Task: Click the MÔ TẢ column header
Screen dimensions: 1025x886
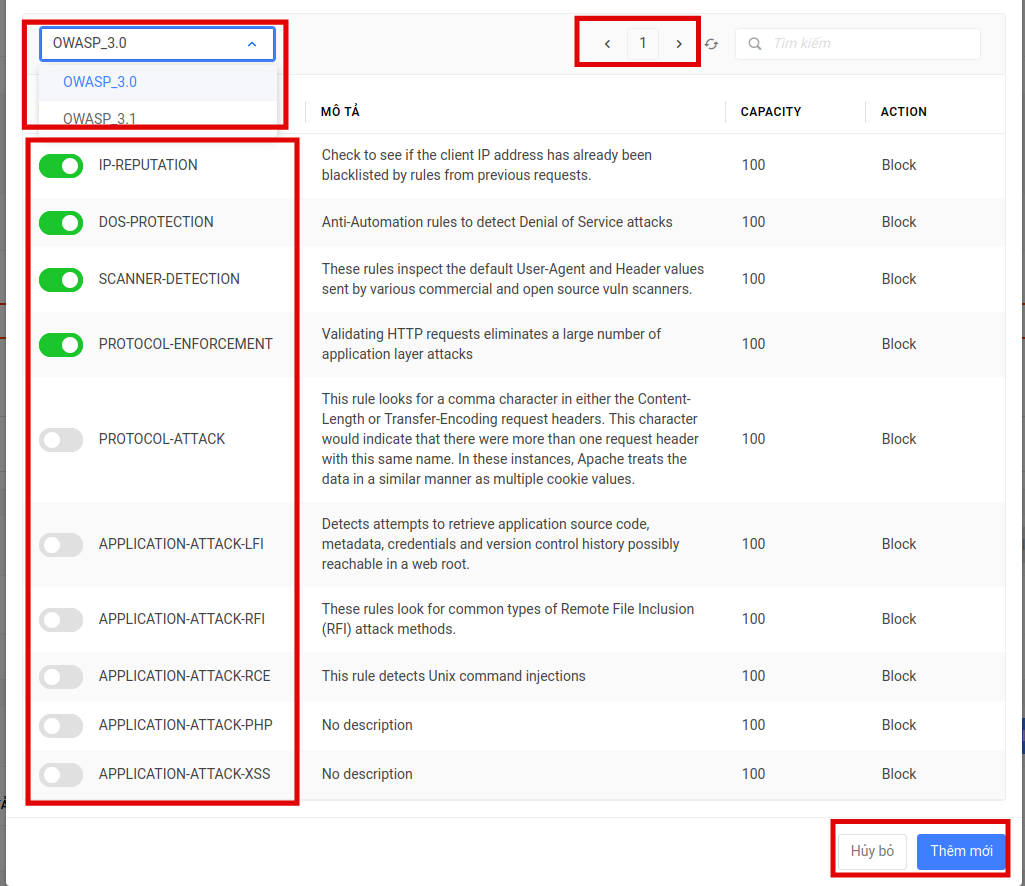Action: coord(340,112)
